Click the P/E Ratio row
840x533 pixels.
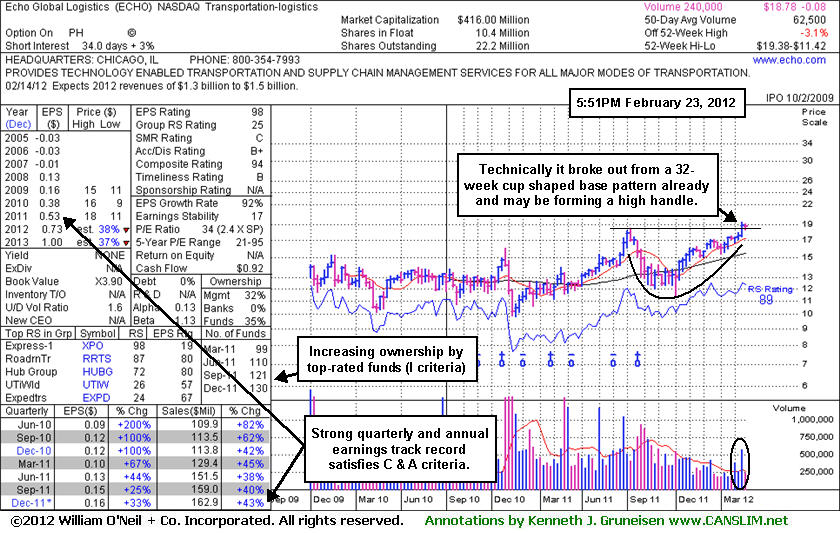199,229
